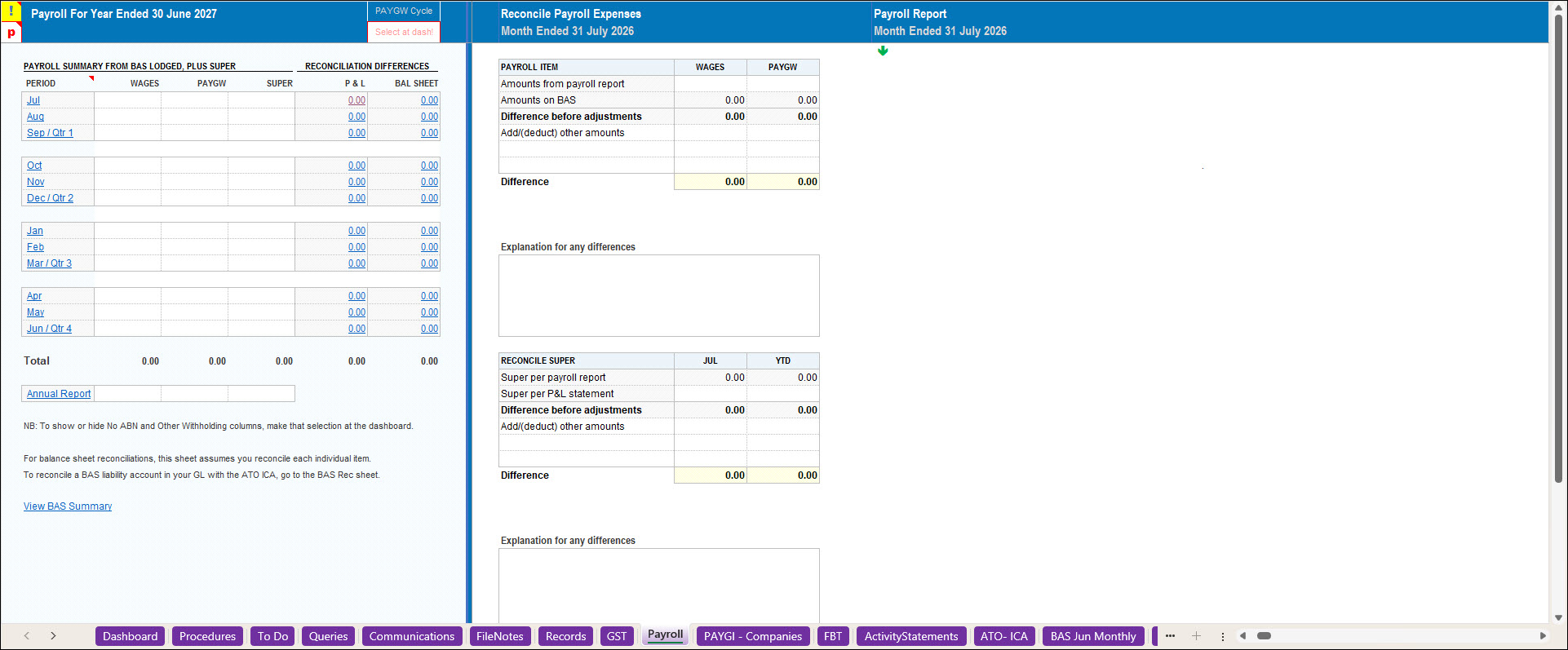Viewport: 1568px width, 650px height.
Task: Click the next sheet tab arrow
Action: [x=53, y=636]
